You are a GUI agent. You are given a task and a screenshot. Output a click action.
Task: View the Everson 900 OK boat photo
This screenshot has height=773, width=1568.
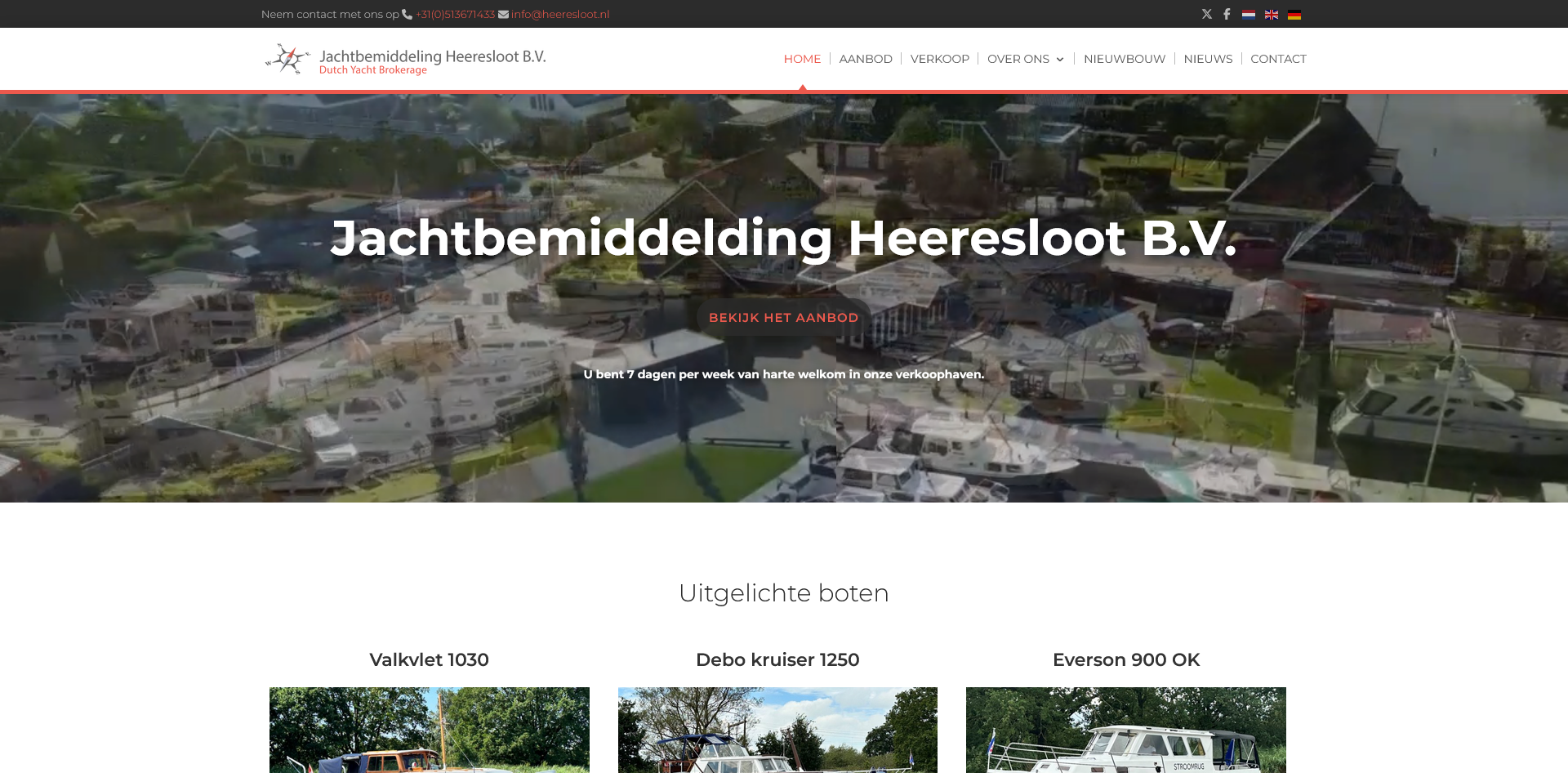pyautogui.click(x=1126, y=730)
